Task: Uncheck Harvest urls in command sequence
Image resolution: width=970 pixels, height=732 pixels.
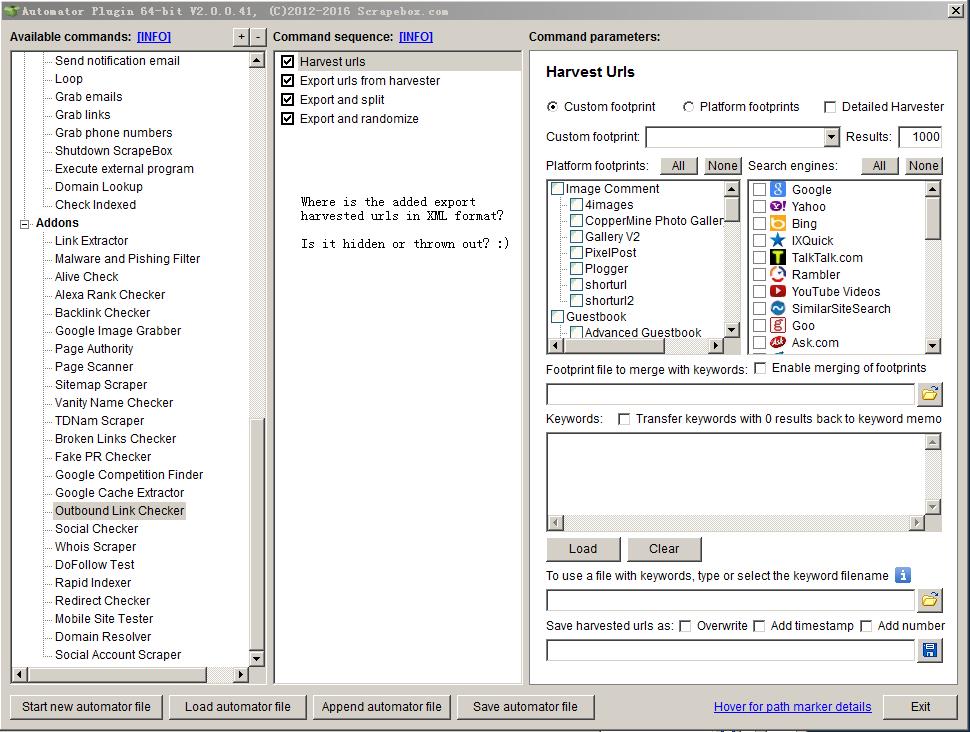Action: [287, 61]
